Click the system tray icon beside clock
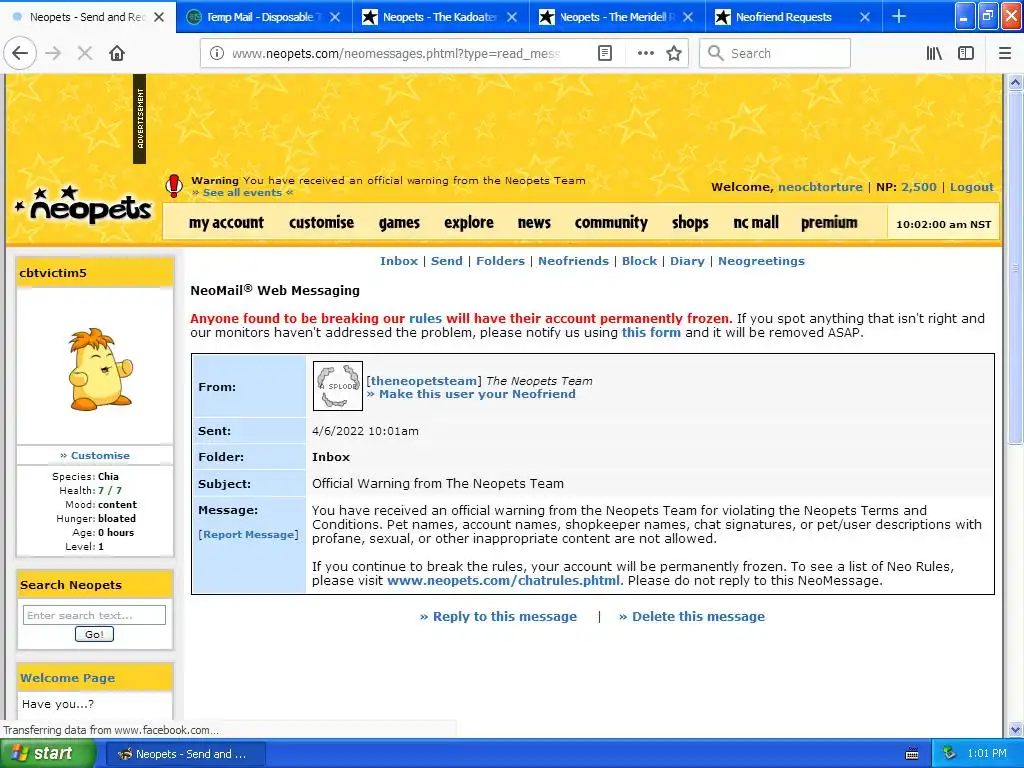 [949, 754]
